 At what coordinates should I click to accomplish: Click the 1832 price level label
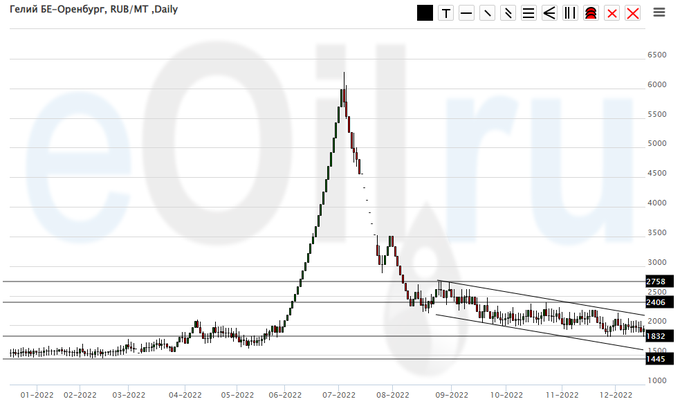656,337
